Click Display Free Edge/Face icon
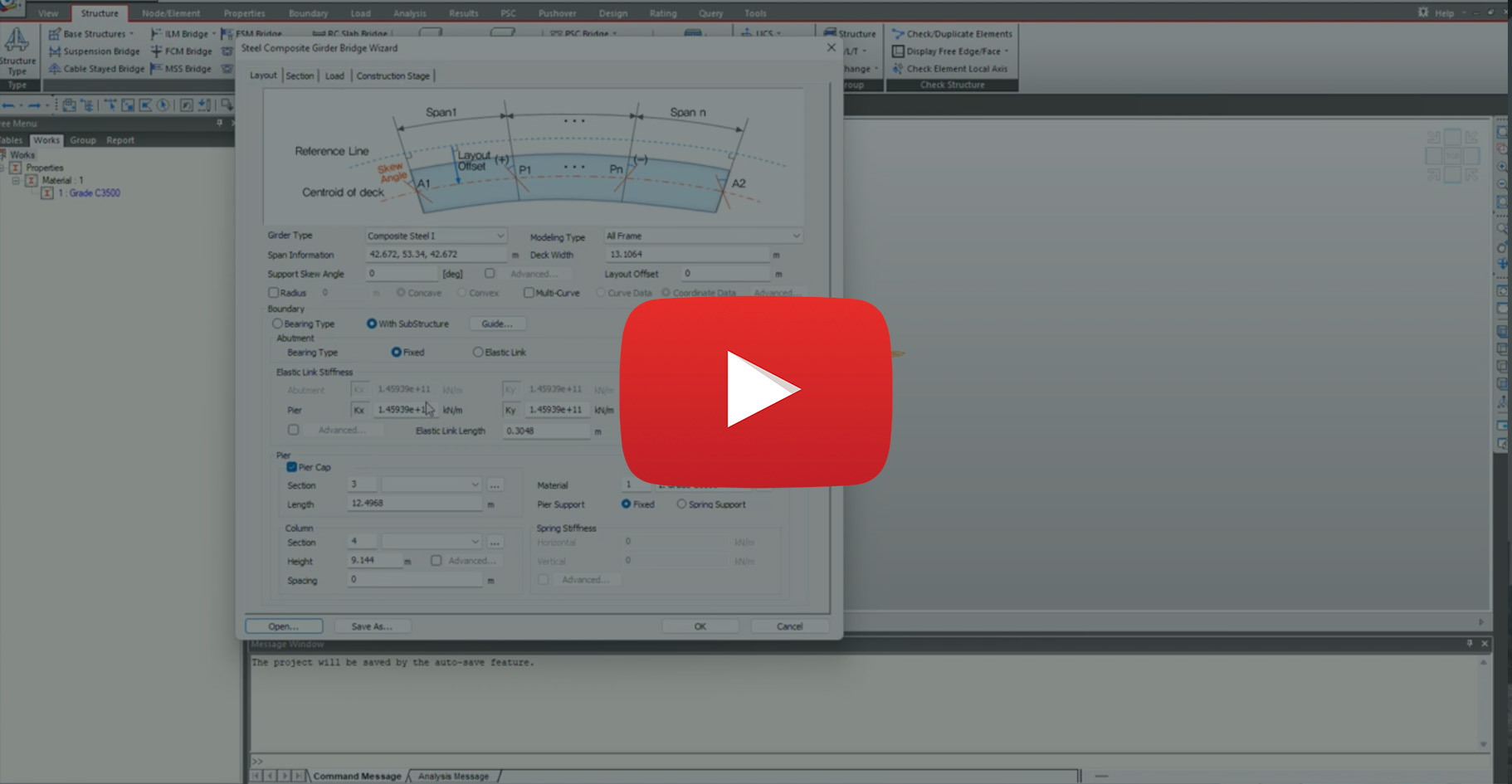The height and width of the screenshot is (784, 1512). (x=898, y=51)
